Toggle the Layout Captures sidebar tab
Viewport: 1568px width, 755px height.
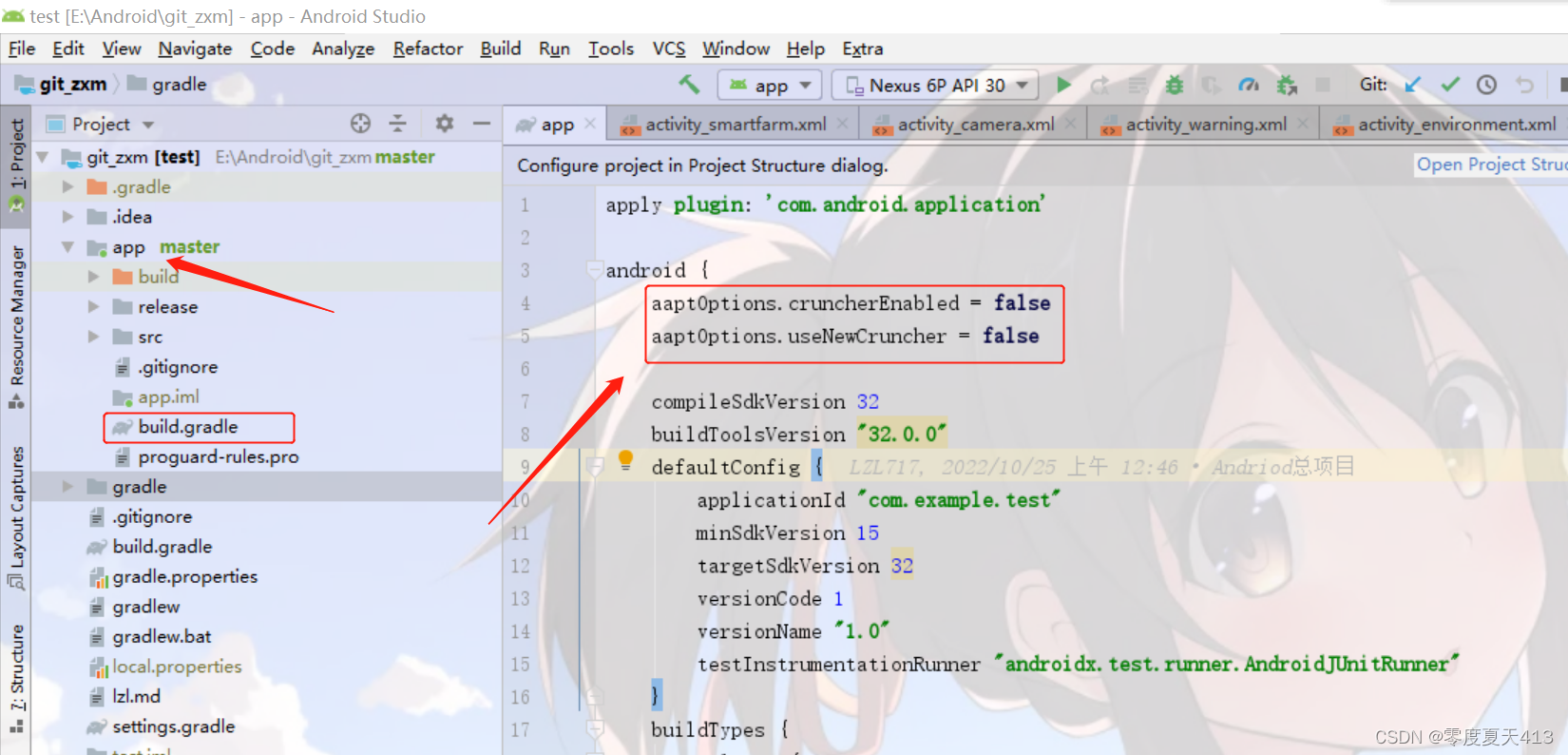(16, 517)
